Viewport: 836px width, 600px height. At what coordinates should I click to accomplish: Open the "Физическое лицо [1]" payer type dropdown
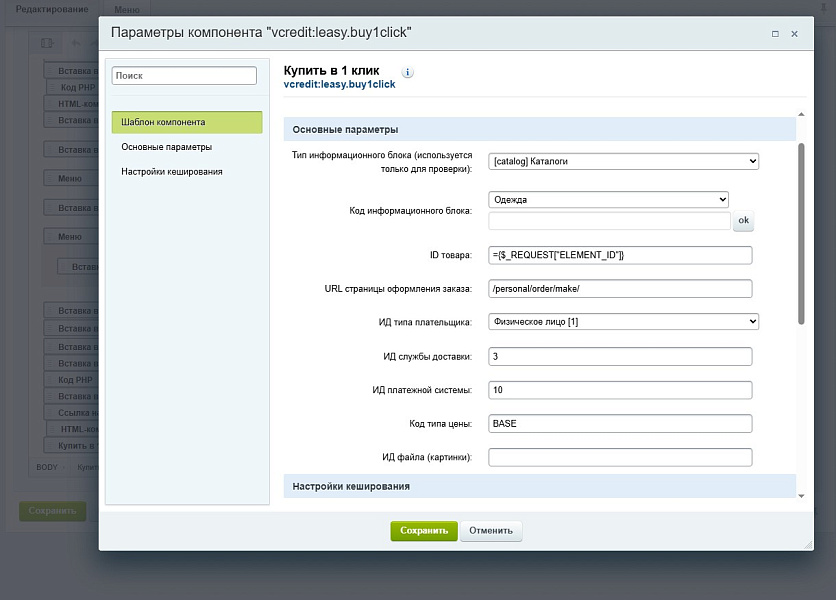click(623, 321)
